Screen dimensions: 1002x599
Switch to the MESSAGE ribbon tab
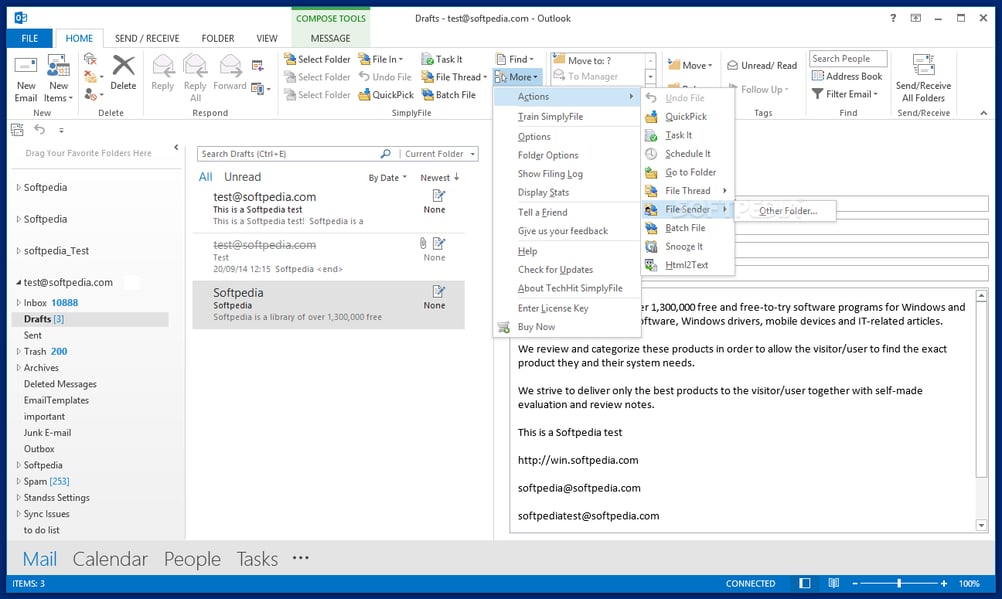(x=330, y=37)
